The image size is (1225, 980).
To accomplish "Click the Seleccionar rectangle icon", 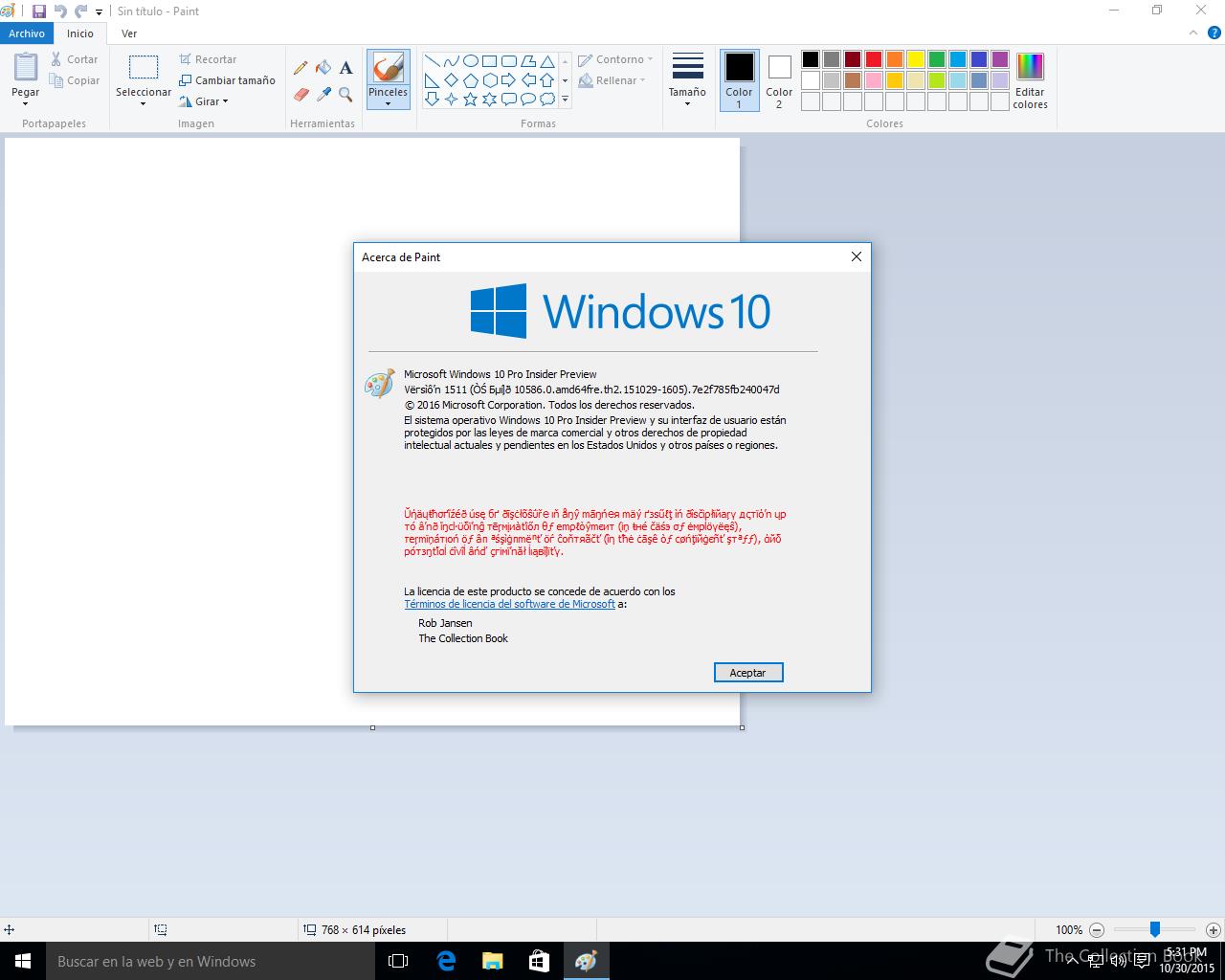I will pos(144,67).
